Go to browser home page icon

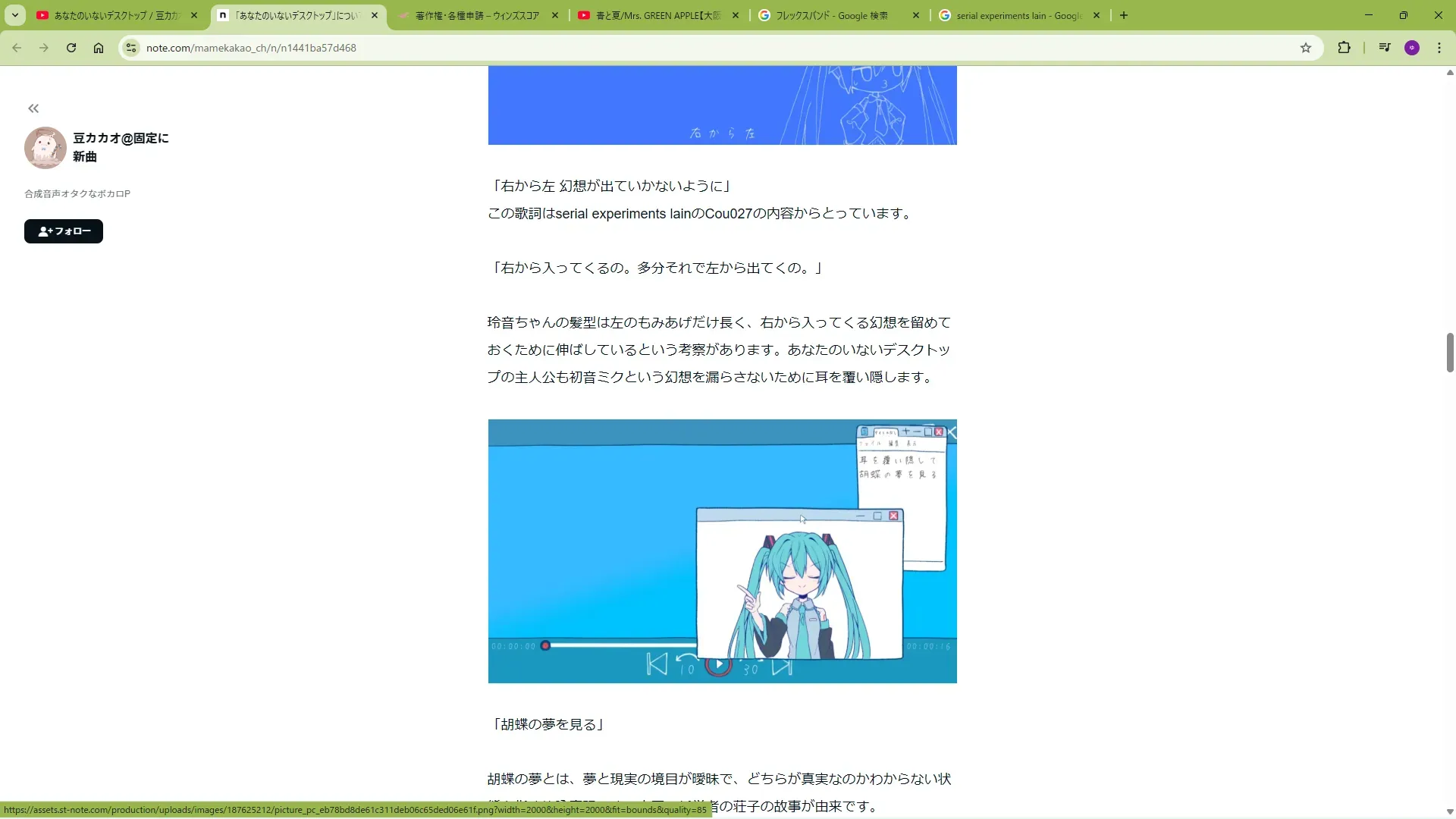coord(99,48)
